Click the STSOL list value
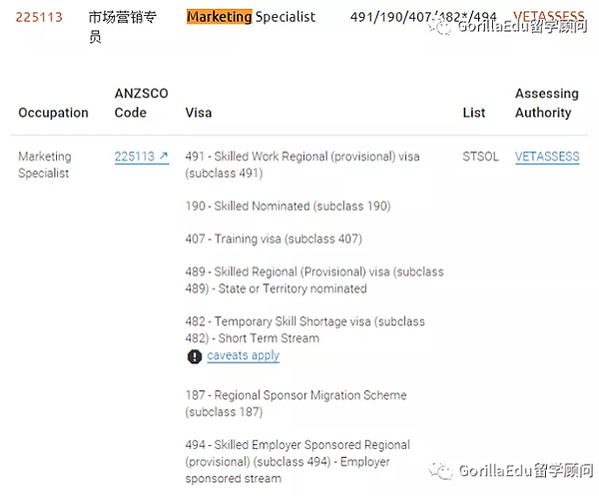This screenshot has width=599, height=498. [480, 157]
